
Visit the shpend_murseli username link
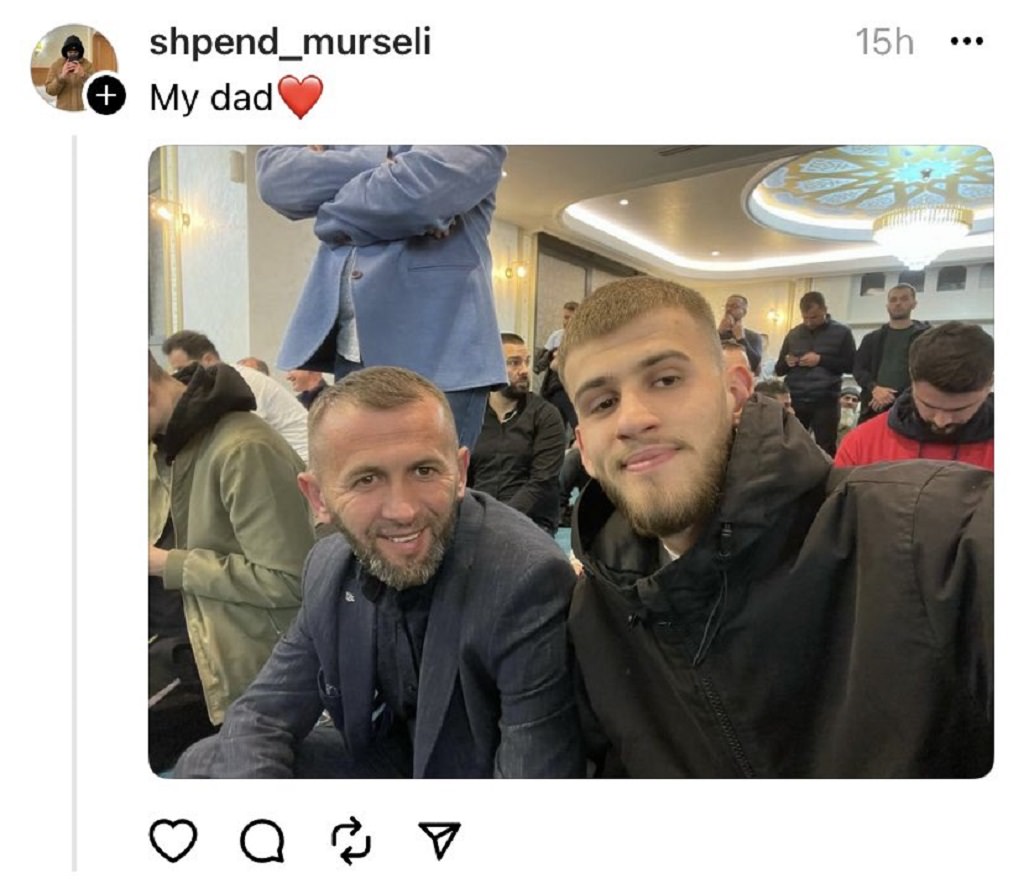coord(290,42)
